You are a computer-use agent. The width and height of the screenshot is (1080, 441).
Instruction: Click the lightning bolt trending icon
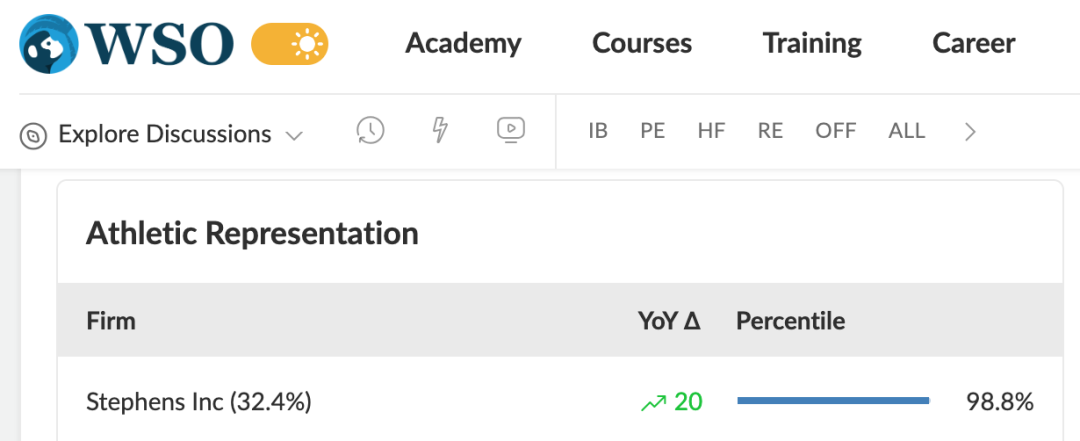click(440, 130)
